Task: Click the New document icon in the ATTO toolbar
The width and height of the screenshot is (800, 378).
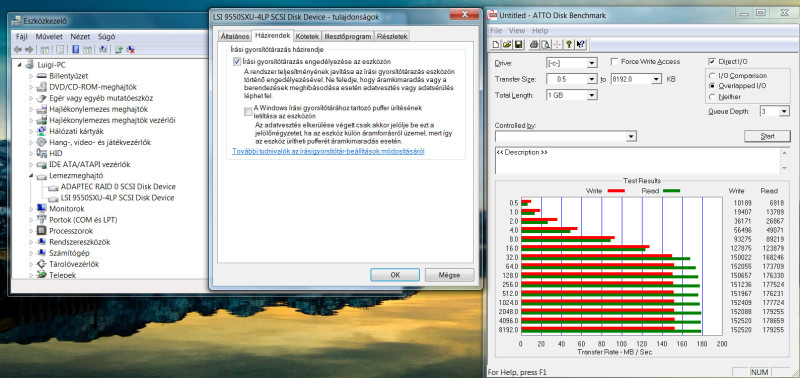Action: pos(497,44)
